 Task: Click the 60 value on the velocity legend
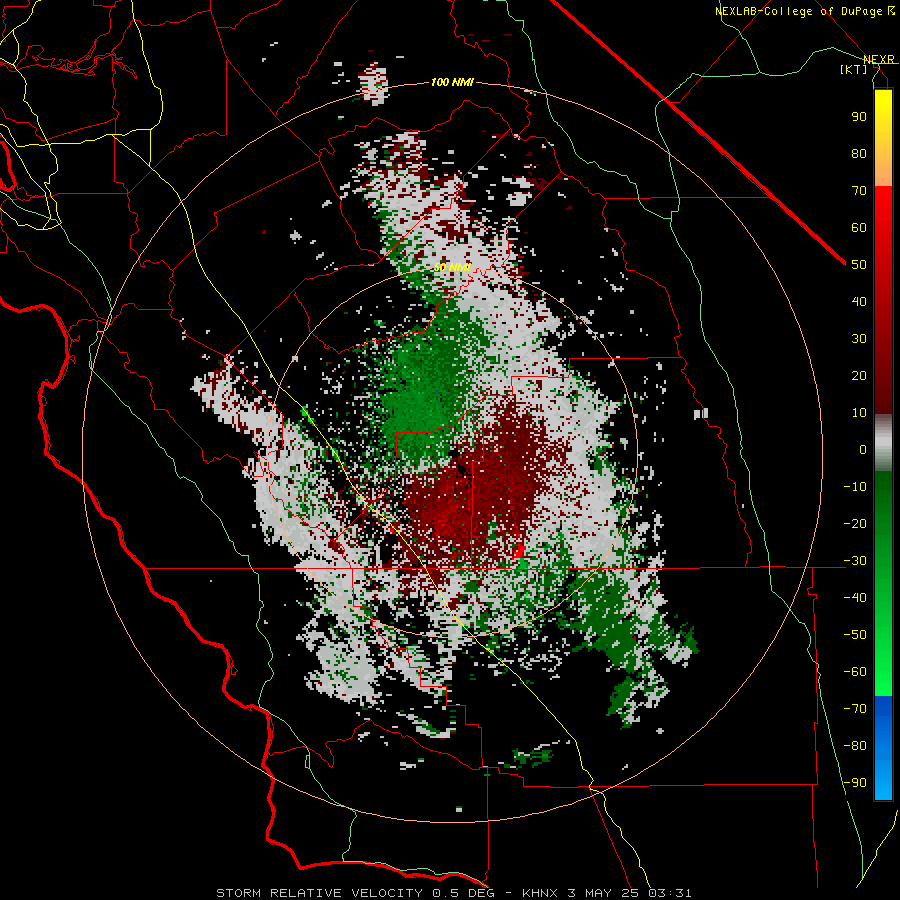pos(859,228)
